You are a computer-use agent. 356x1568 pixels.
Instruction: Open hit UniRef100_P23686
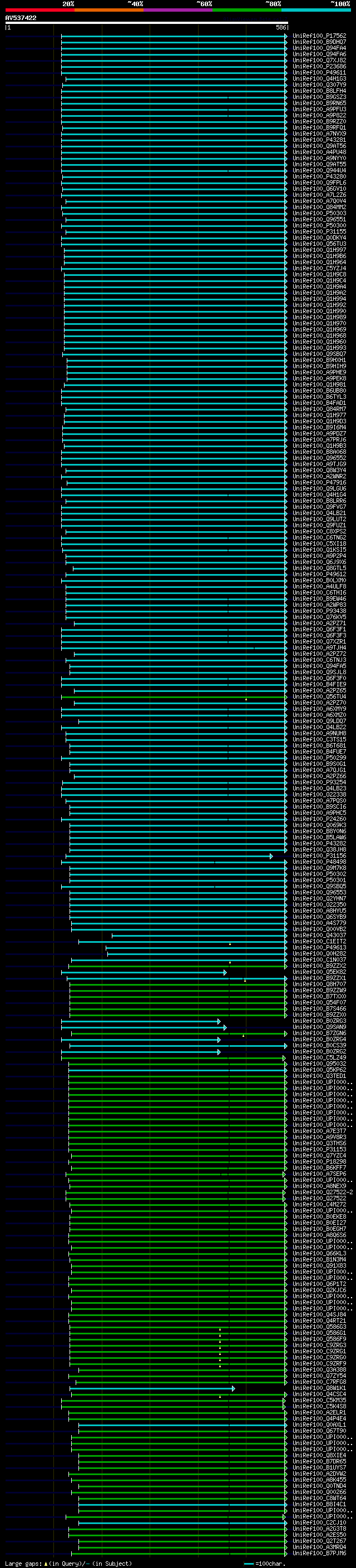tap(319, 66)
